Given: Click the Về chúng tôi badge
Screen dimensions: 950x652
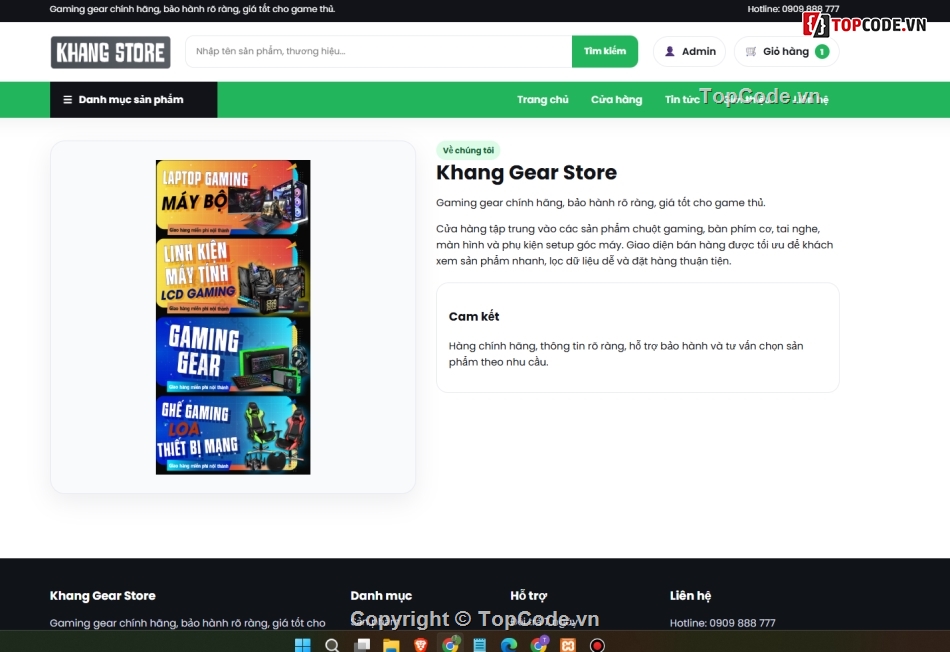Looking at the screenshot, I should click(x=468, y=150).
